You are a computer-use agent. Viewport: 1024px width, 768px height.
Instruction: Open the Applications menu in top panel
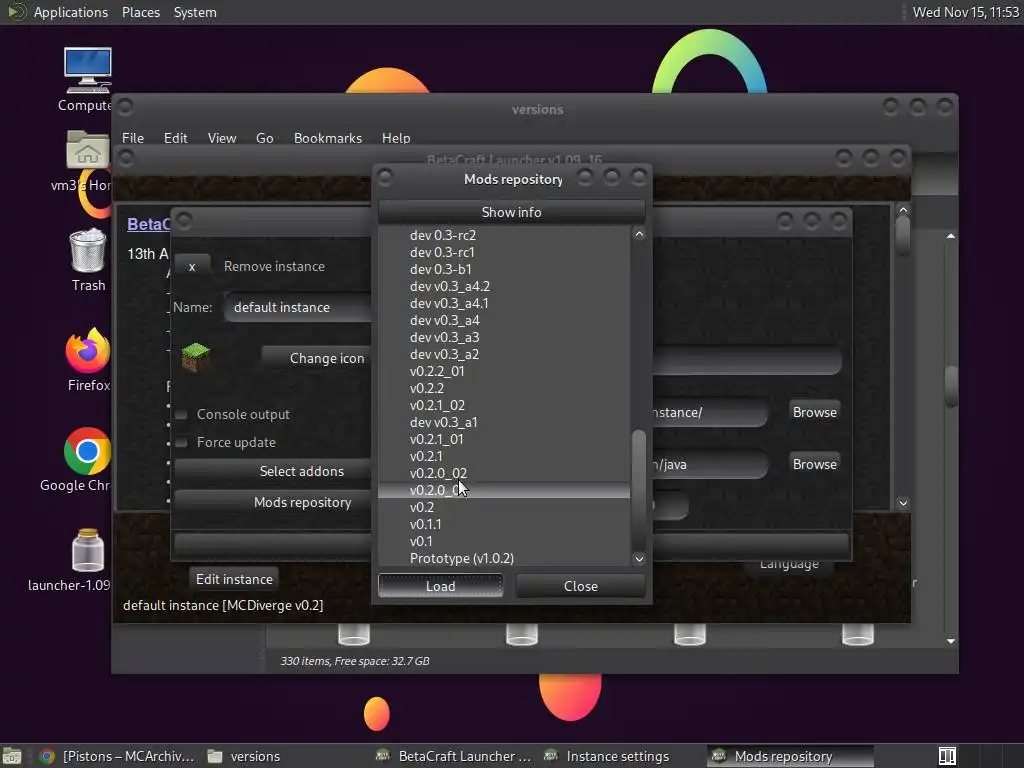tap(71, 12)
